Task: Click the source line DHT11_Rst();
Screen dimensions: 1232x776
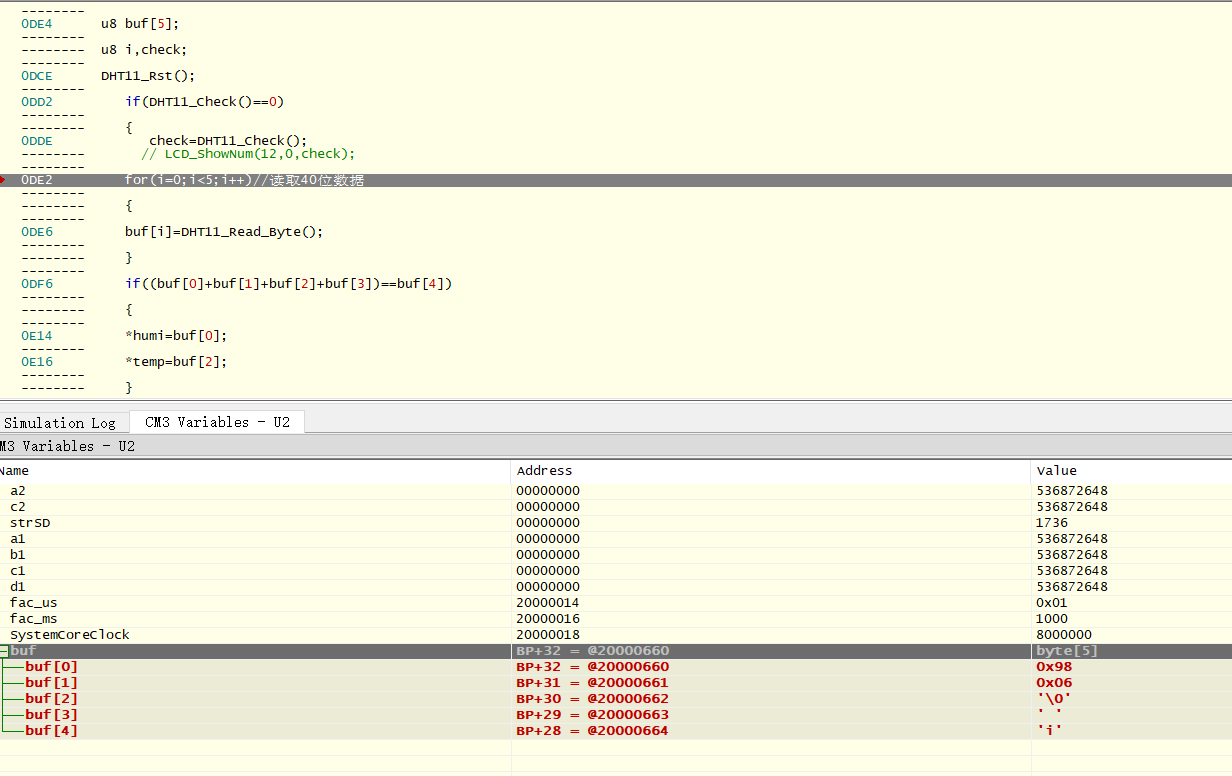Action: point(148,76)
